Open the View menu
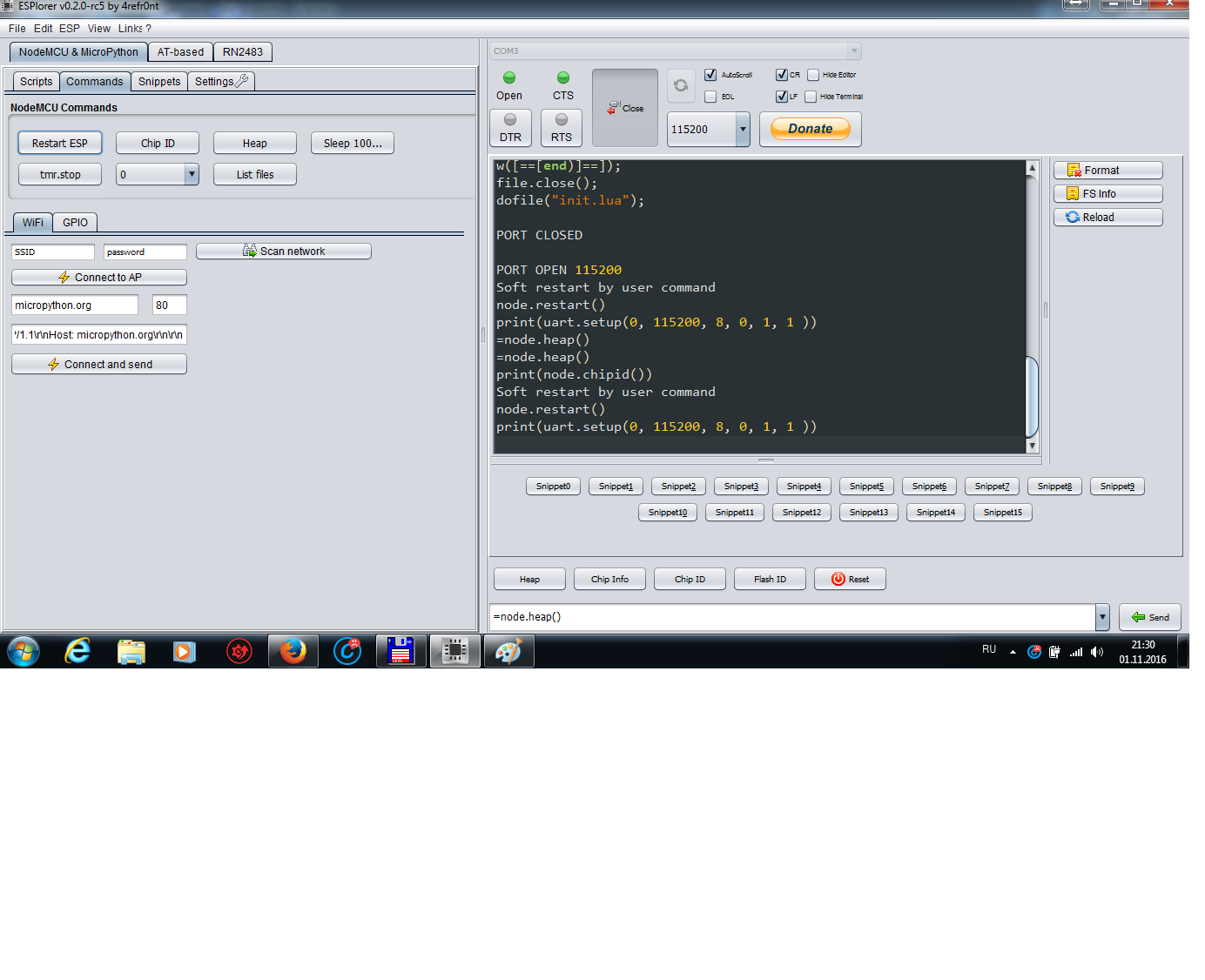 99,29
